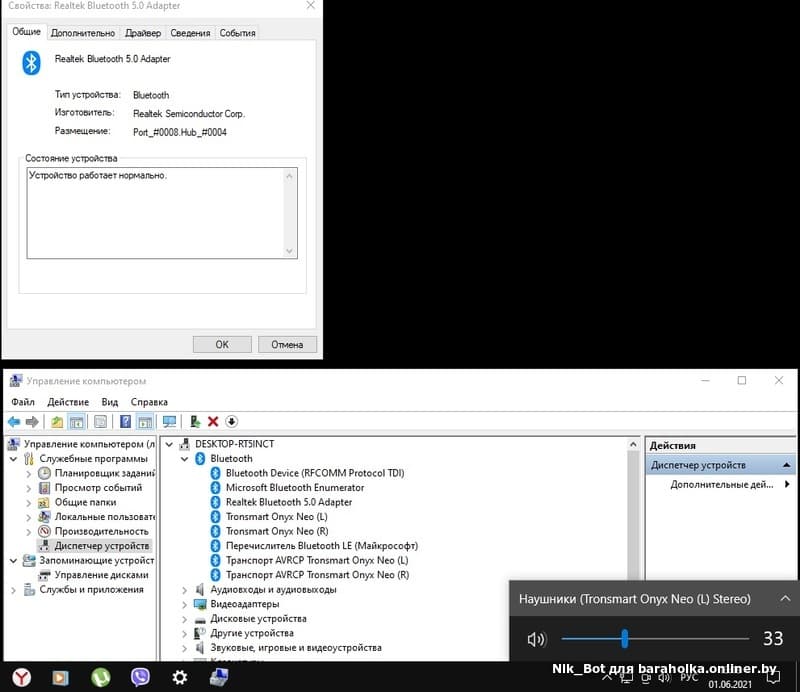Select Просмотр событий in left tree
The height and width of the screenshot is (692, 800).
click(x=98, y=487)
